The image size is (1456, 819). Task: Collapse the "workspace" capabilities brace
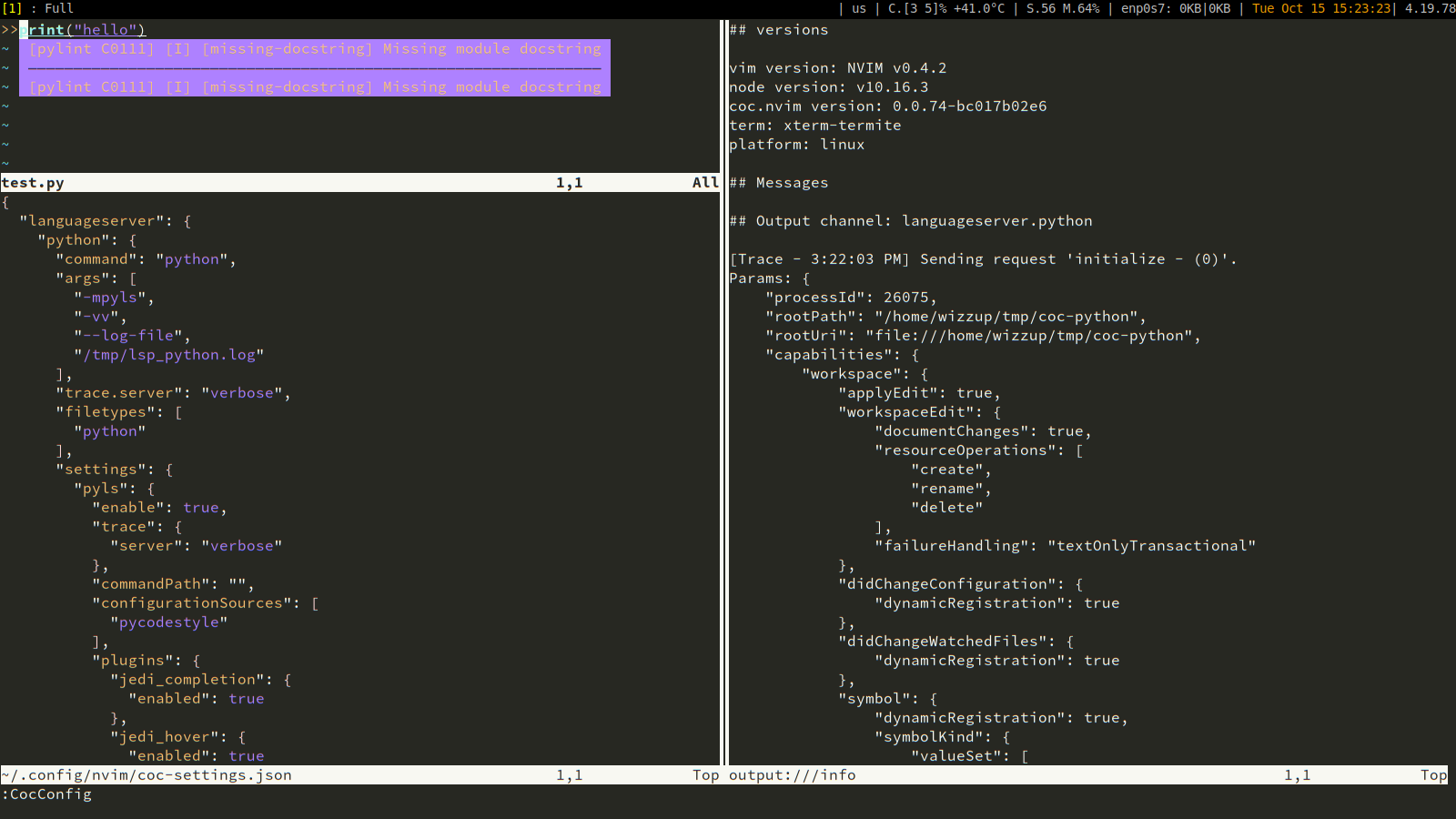click(x=925, y=373)
